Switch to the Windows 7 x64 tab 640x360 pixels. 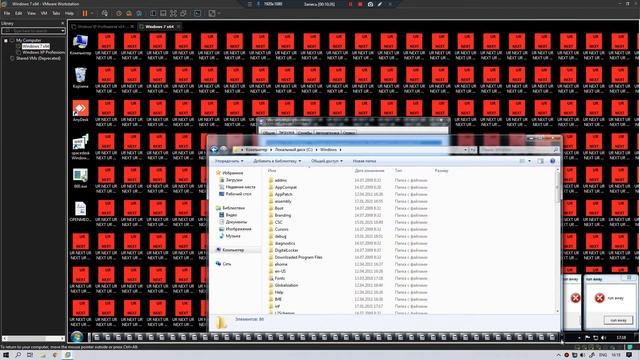click(x=159, y=27)
